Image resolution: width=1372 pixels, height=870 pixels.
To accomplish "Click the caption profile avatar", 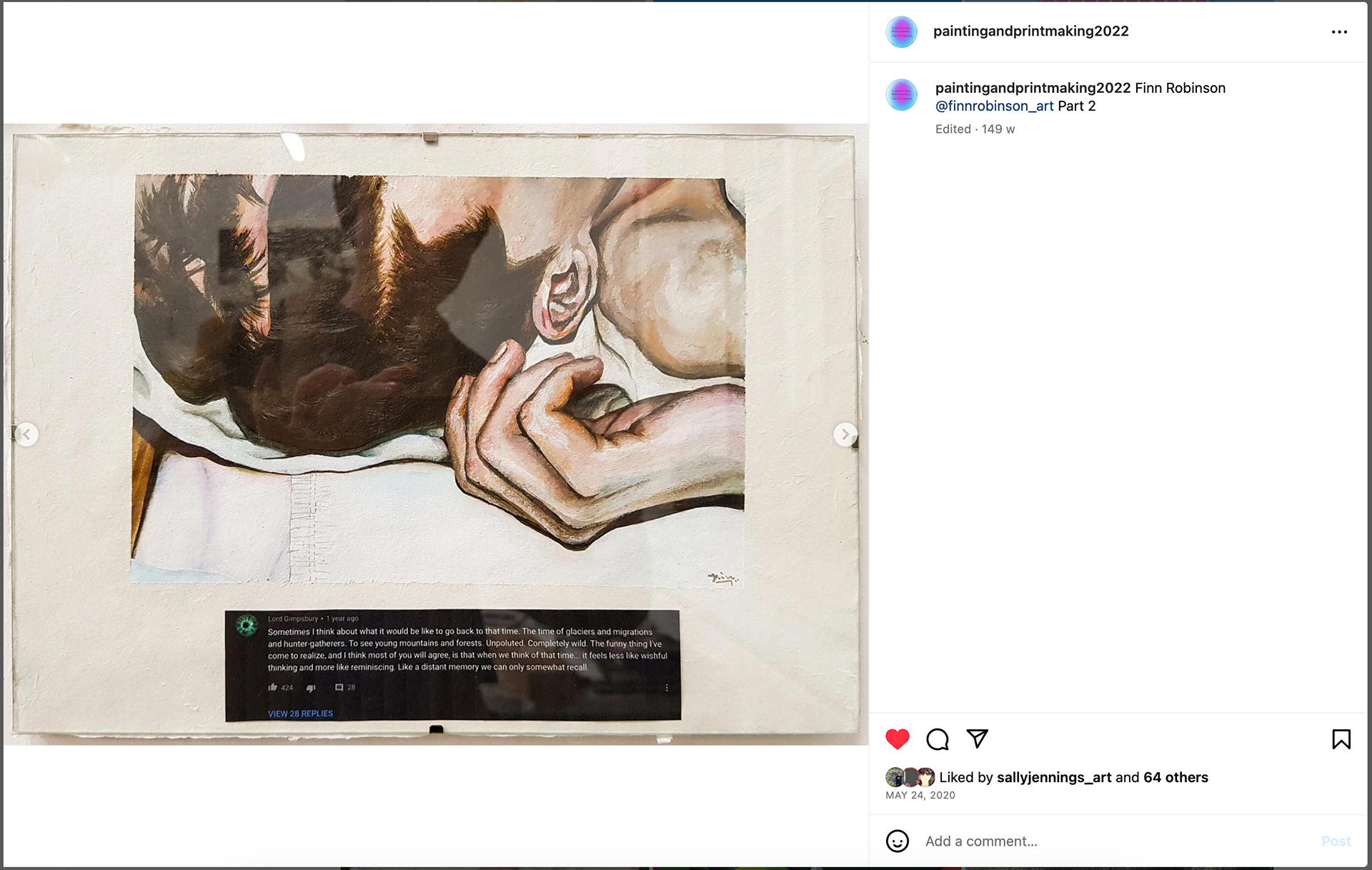I will [902, 94].
